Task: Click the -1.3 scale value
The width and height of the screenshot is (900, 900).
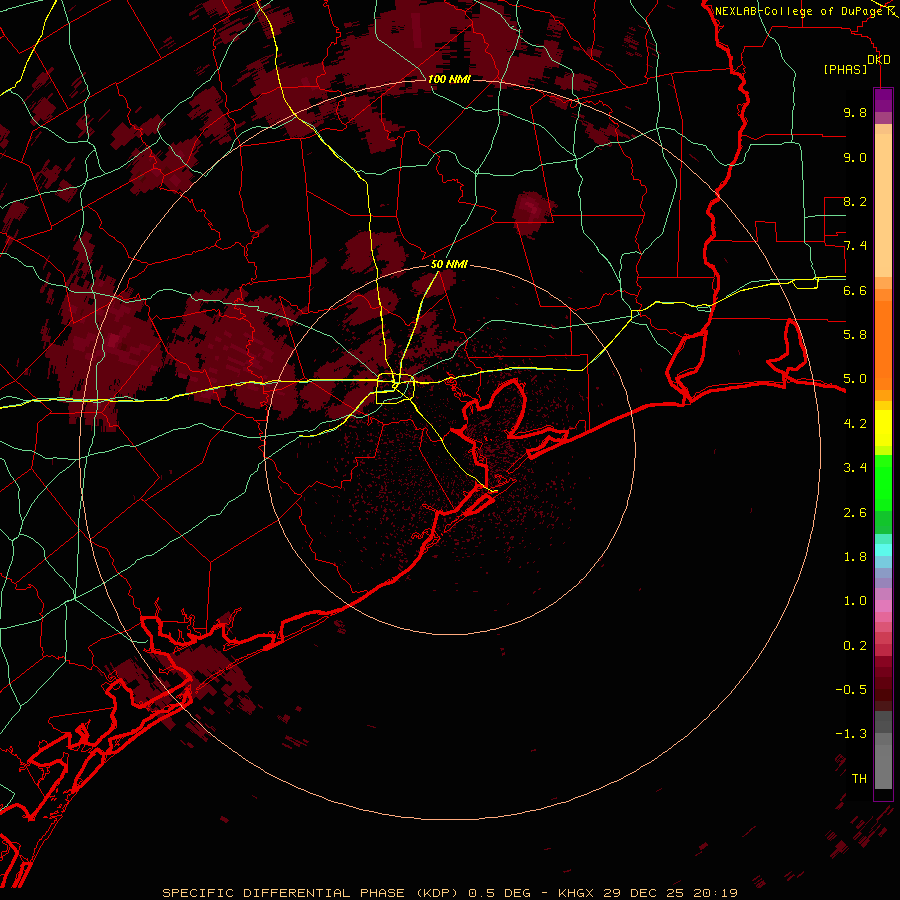Action: pyautogui.click(x=851, y=734)
